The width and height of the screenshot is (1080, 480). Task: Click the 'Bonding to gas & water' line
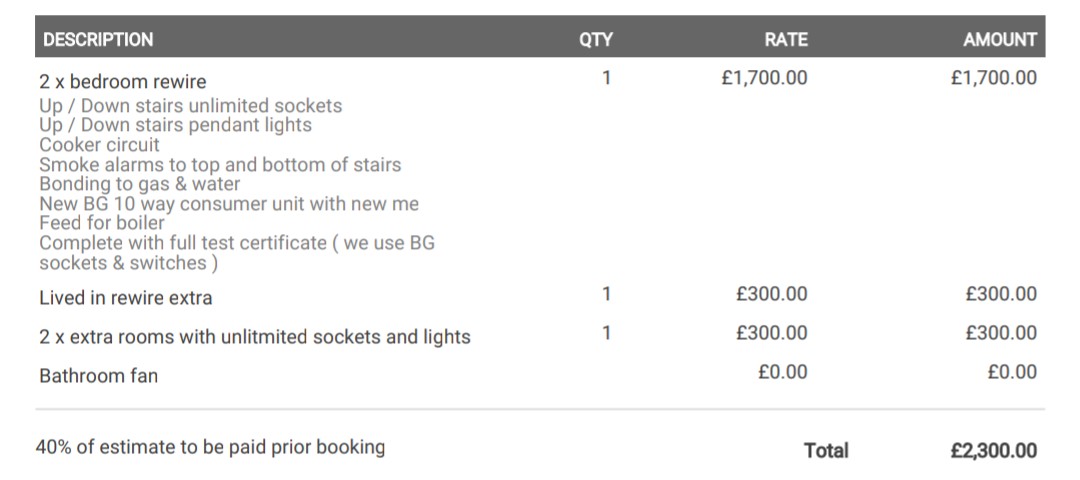point(140,184)
